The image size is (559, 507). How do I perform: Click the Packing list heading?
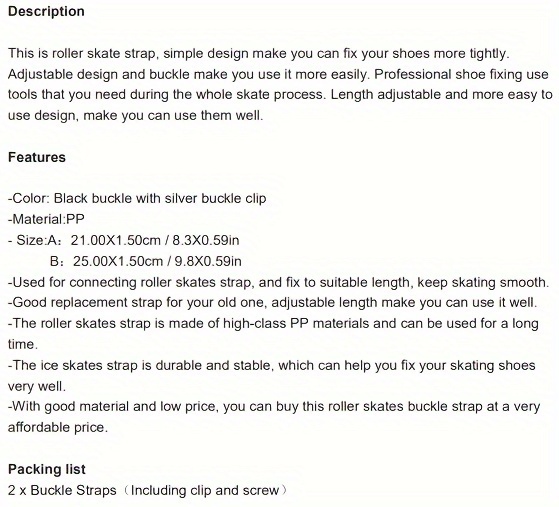click(x=47, y=469)
